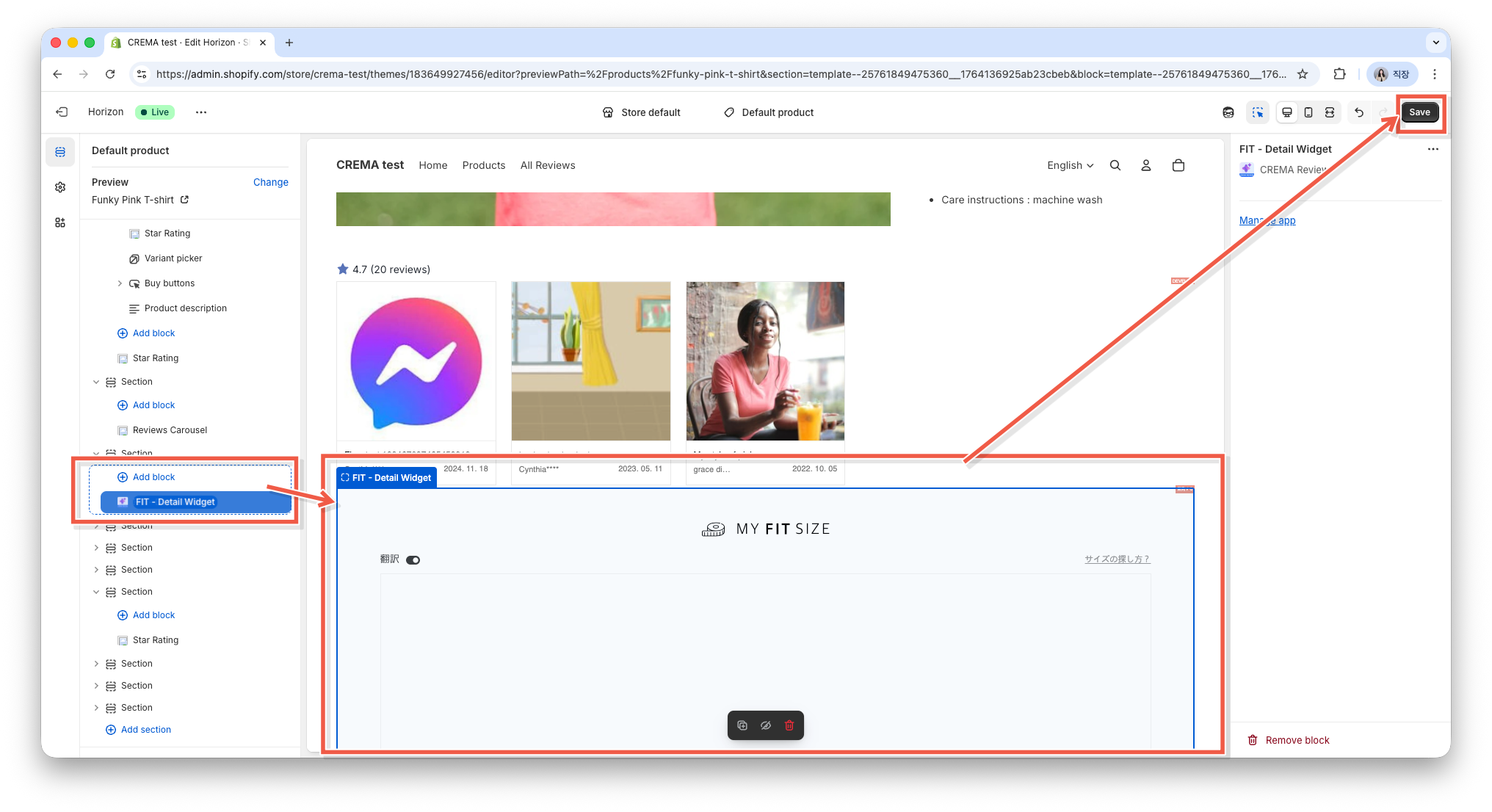Open the App embeds panel icon

point(60,222)
